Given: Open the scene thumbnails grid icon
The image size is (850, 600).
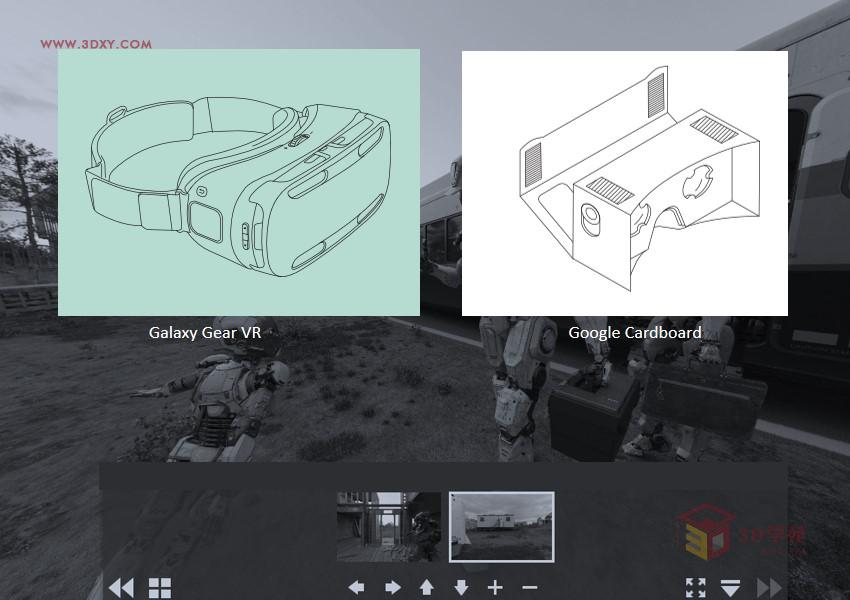Looking at the screenshot, I should [160, 588].
